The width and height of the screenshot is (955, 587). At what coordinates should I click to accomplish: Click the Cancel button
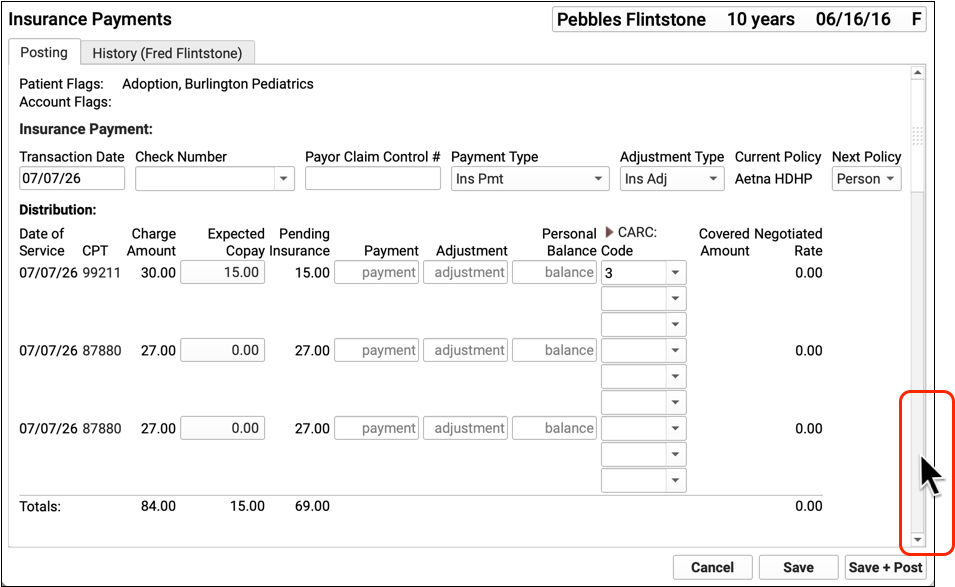[x=712, y=567]
